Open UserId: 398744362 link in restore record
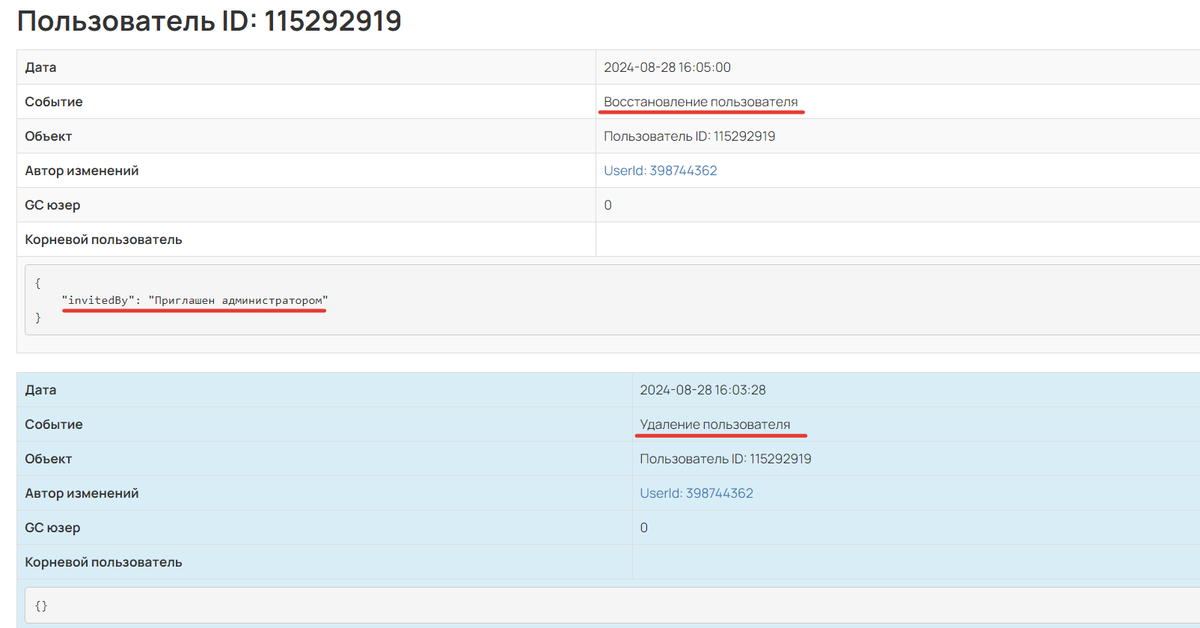This screenshot has height=628, width=1200. (660, 171)
